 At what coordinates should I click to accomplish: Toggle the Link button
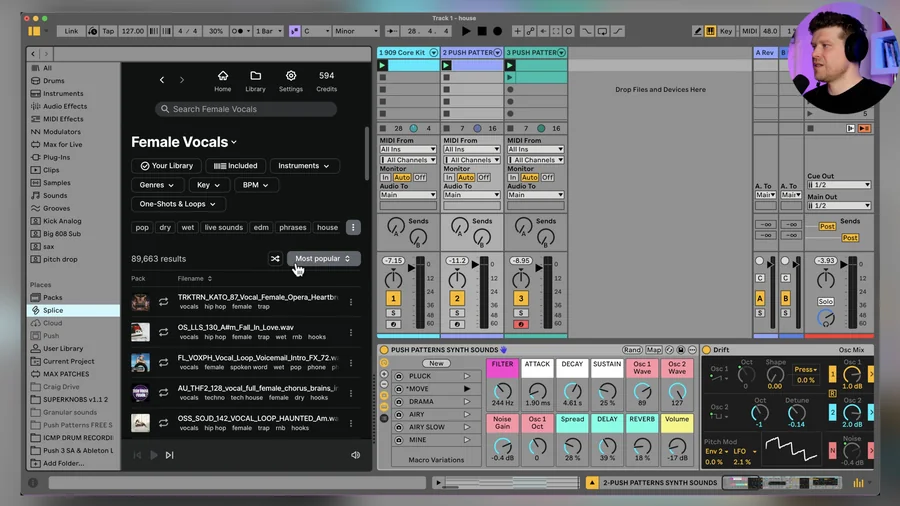coord(71,31)
